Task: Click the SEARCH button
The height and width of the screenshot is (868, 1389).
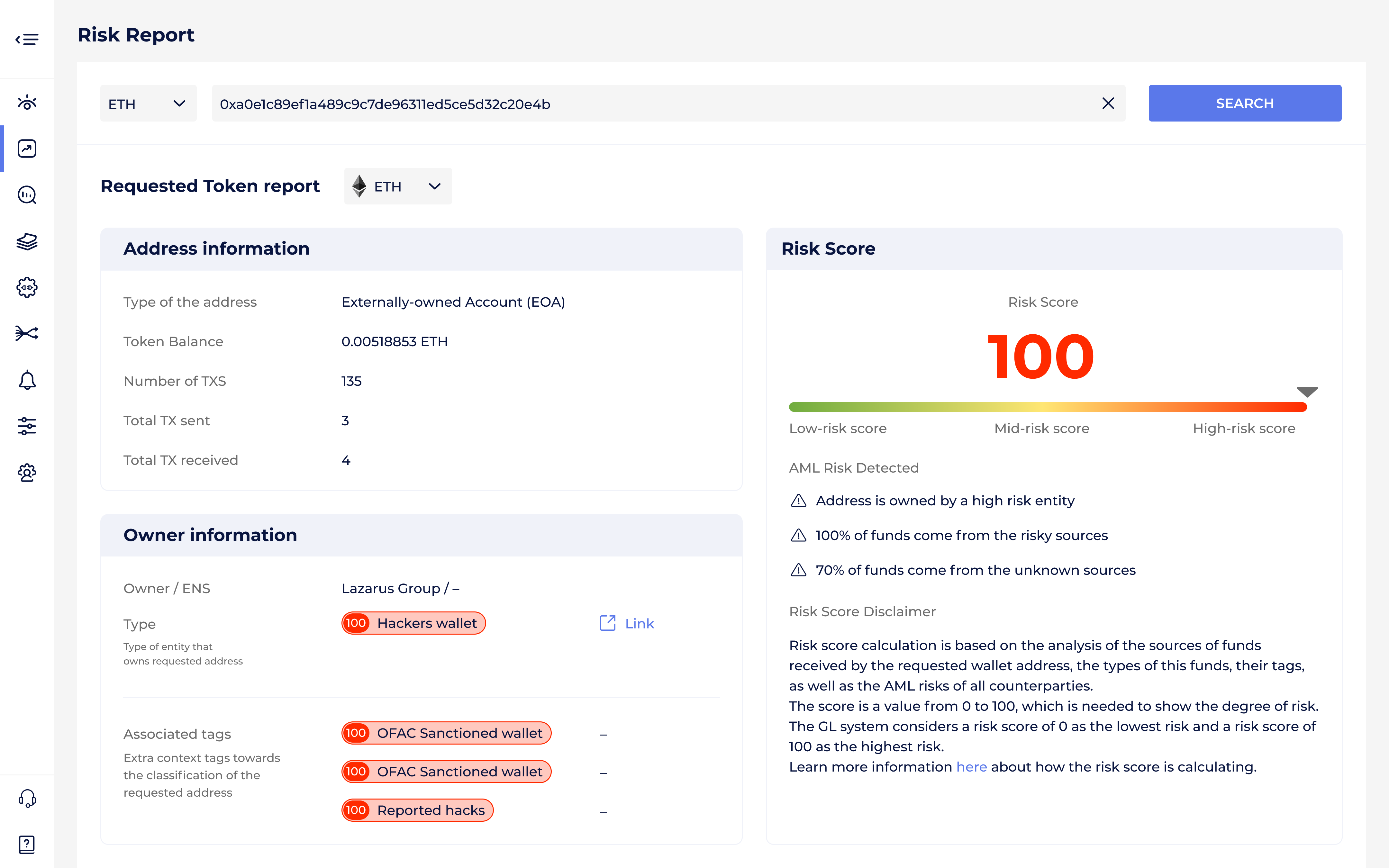Action: coord(1244,103)
